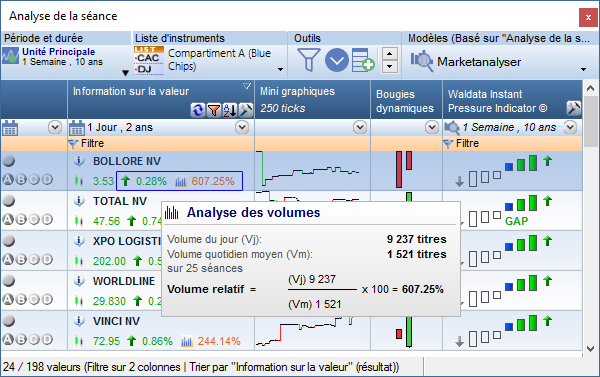This screenshot has height=377, width=600.
Task: Click the candlestick icon beside 72.95 price
Action: (x=79, y=341)
